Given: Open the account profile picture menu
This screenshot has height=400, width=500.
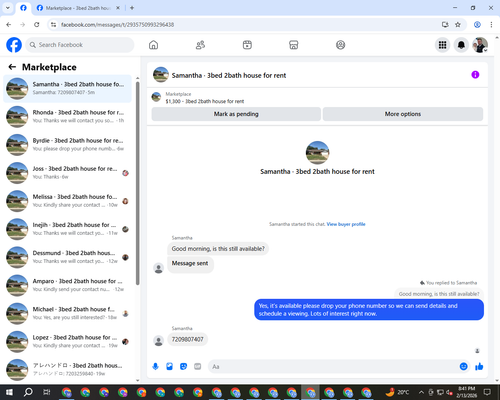Looking at the screenshot, I should click(480, 45).
